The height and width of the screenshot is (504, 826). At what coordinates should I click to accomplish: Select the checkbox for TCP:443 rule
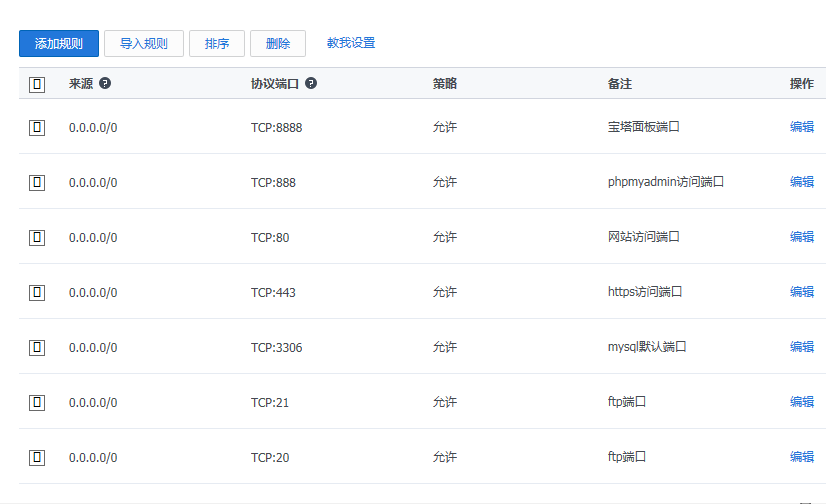[x=37, y=292]
